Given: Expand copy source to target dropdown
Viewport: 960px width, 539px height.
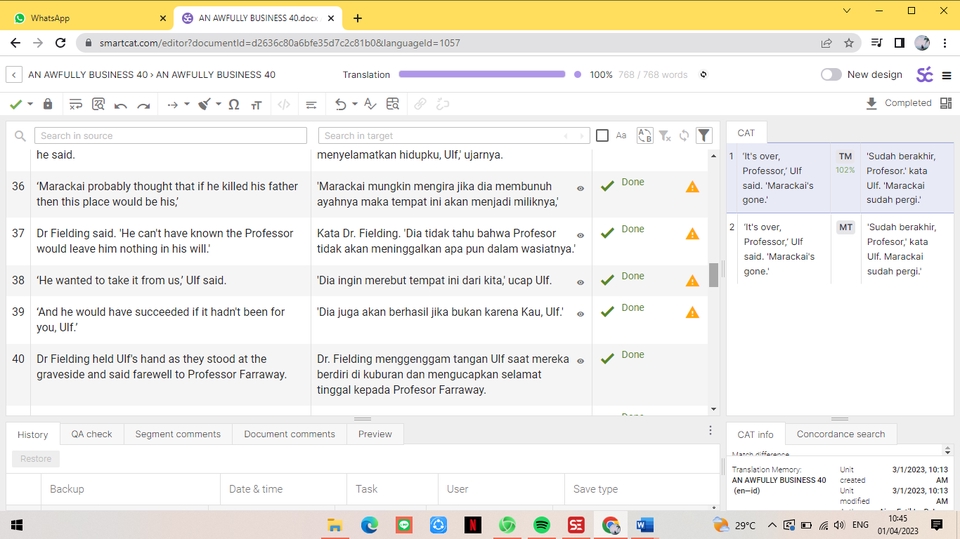Looking at the screenshot, I should 187,104.
